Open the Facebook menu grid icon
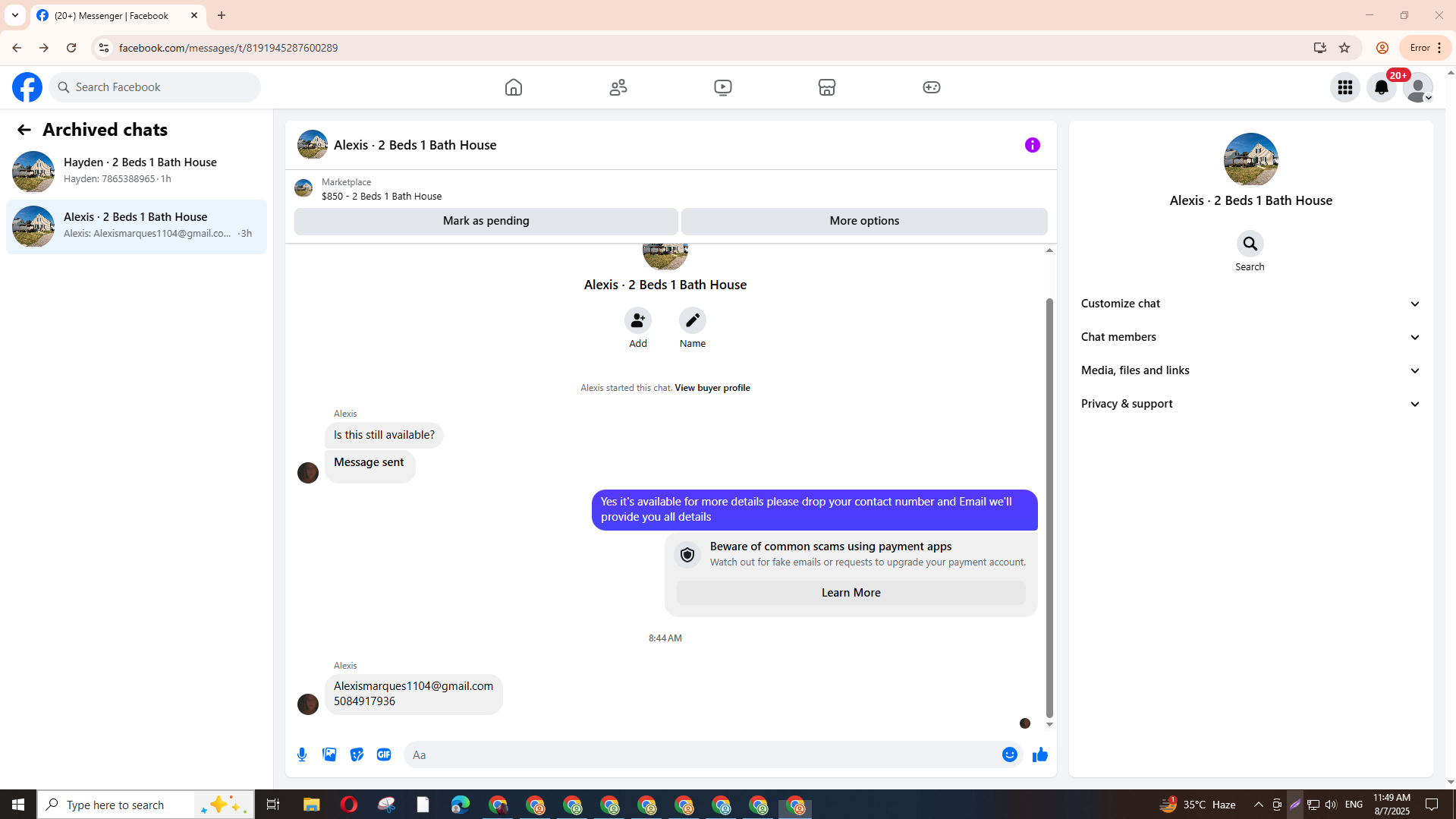This screenshot has height=819, width=1456. click(1345, 87)
